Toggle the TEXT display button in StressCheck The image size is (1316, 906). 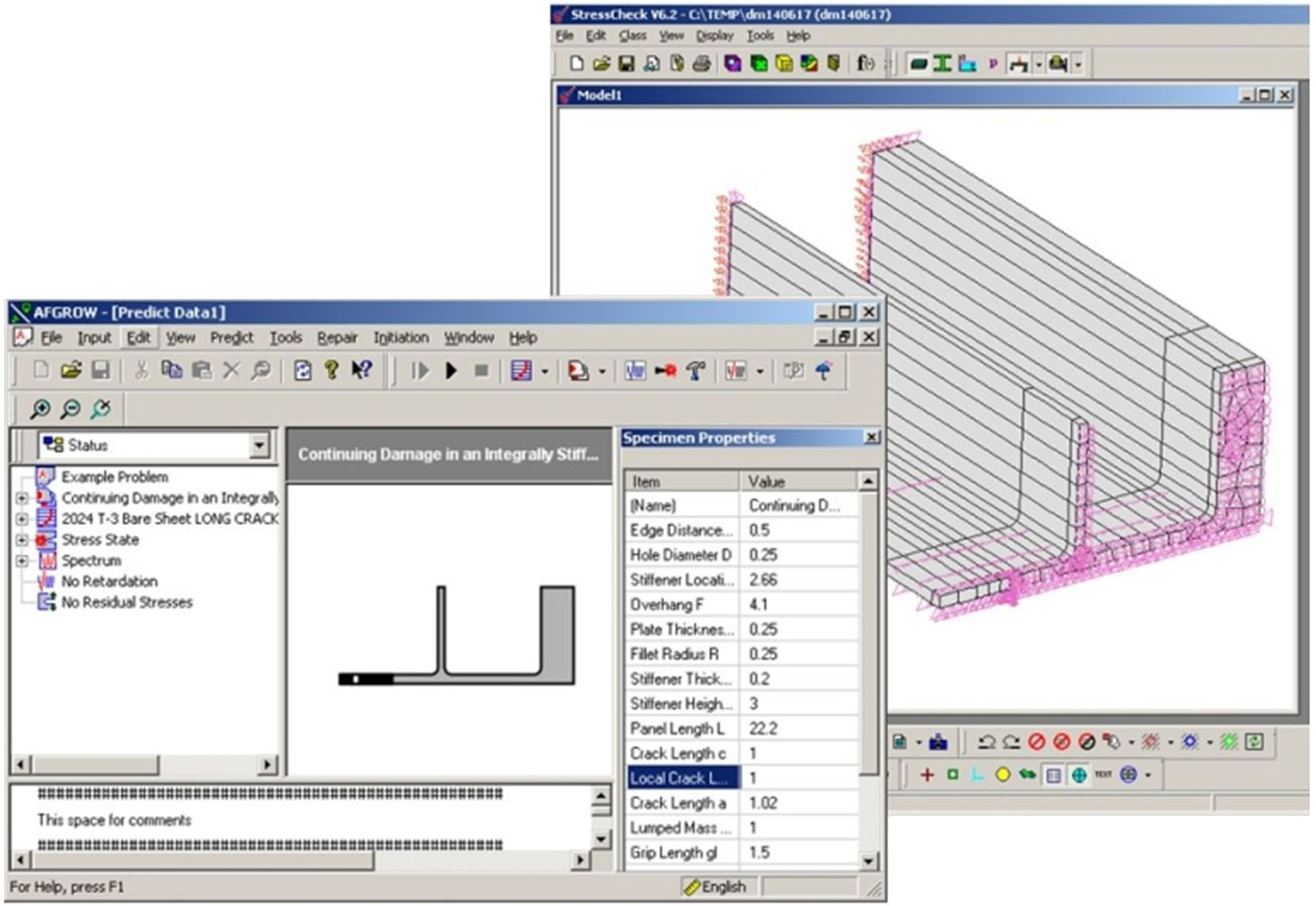(x=1103, y=775)
